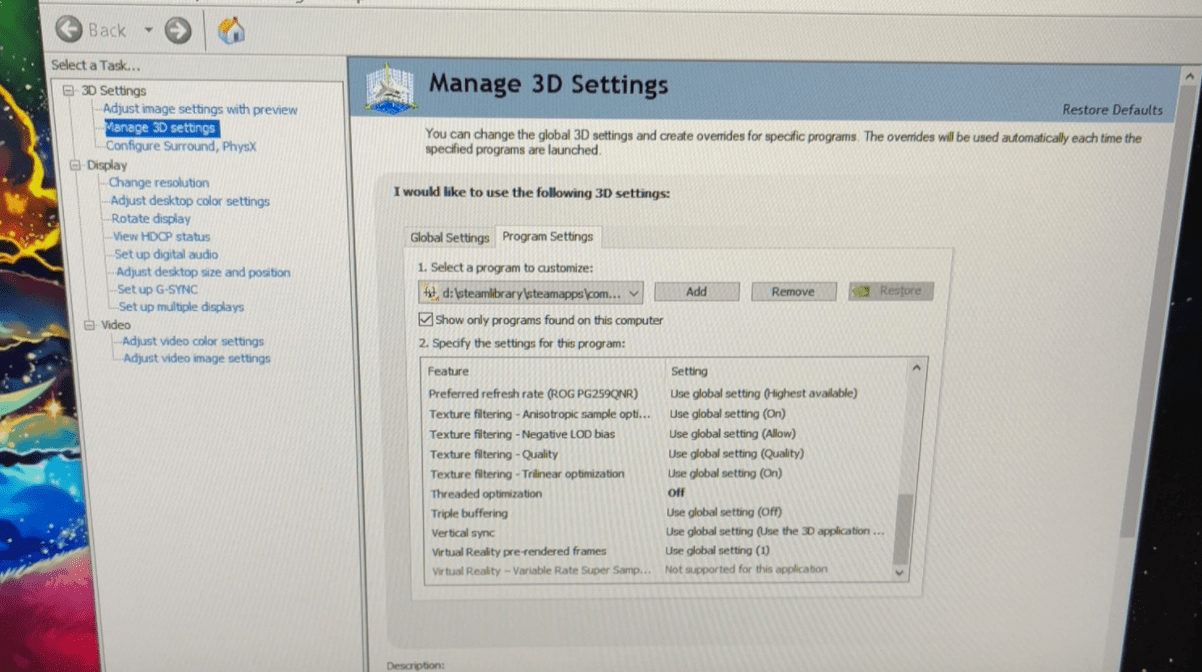This screenshot has height=672, width=1202.
Task: Collapse the Display tree node
Action: [x=75, y=165]
